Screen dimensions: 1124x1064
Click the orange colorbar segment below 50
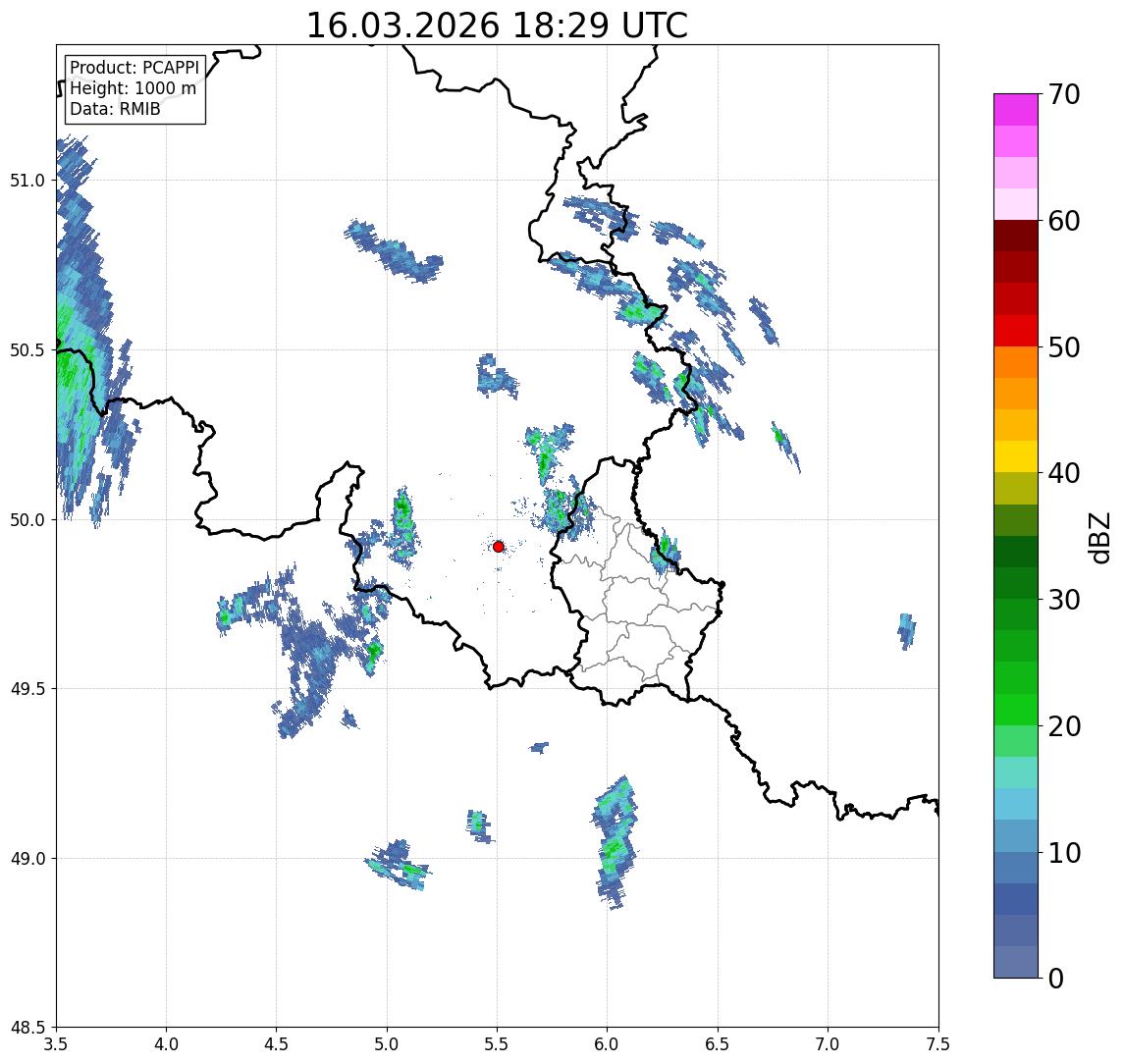coord(1016,362)
